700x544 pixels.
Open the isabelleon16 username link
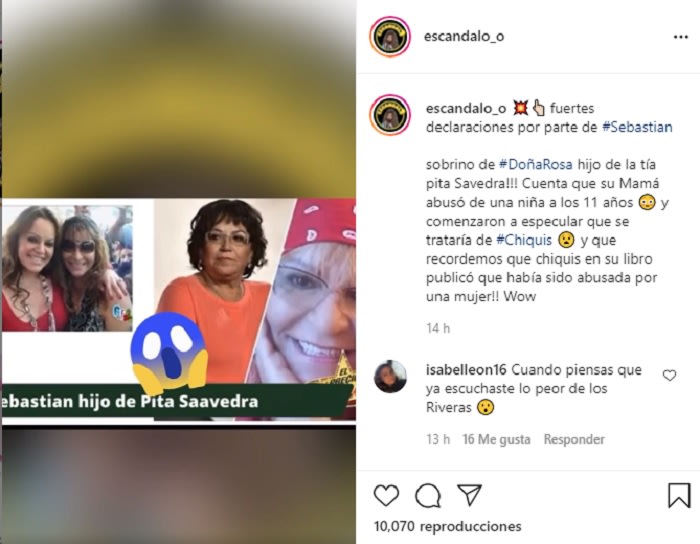coord(466,370)
